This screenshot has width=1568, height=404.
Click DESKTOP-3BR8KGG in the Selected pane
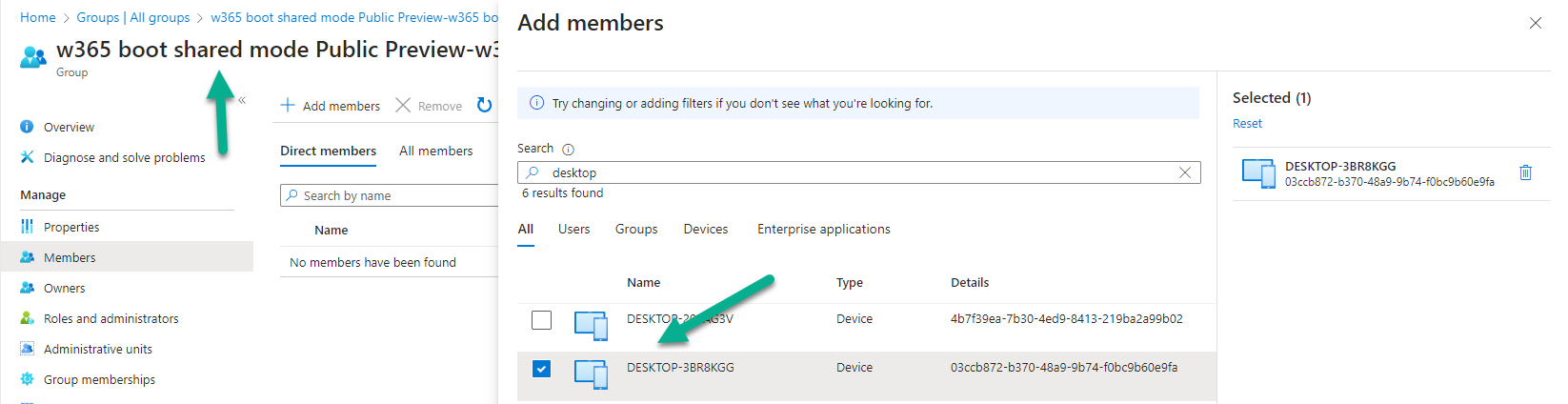[x=1340, y=166]
